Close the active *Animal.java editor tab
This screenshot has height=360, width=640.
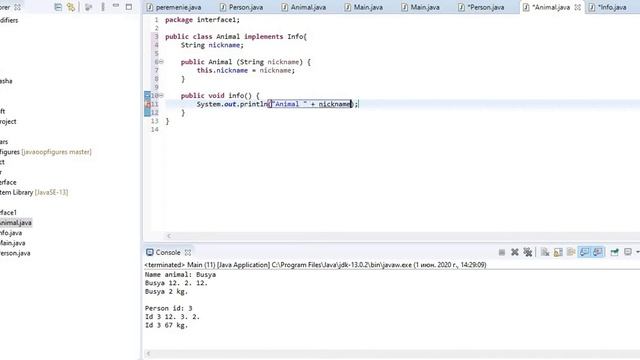click(578, 7)
